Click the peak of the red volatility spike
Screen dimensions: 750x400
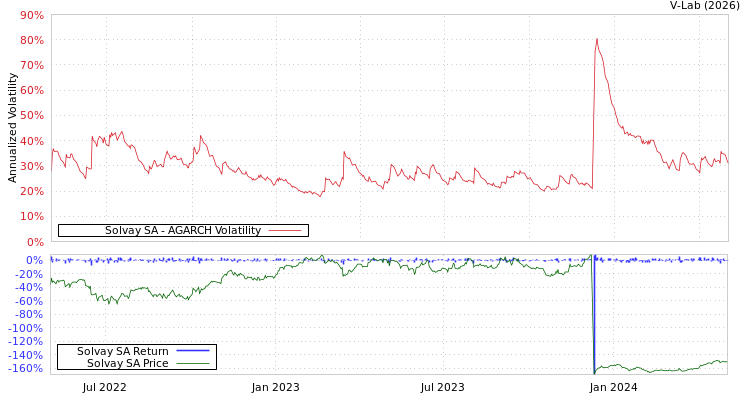pyautogui.click(x=597, y=39)
